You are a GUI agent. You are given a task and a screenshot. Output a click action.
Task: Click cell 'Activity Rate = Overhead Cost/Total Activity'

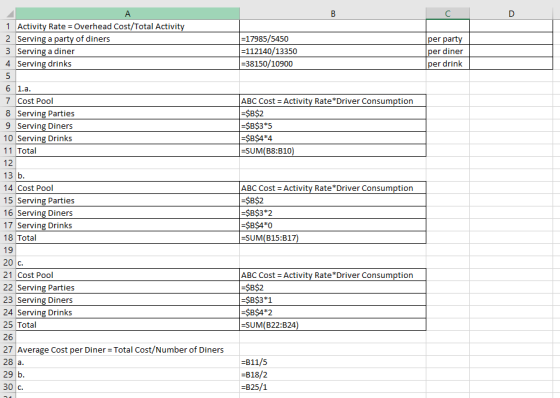point(128,26)
